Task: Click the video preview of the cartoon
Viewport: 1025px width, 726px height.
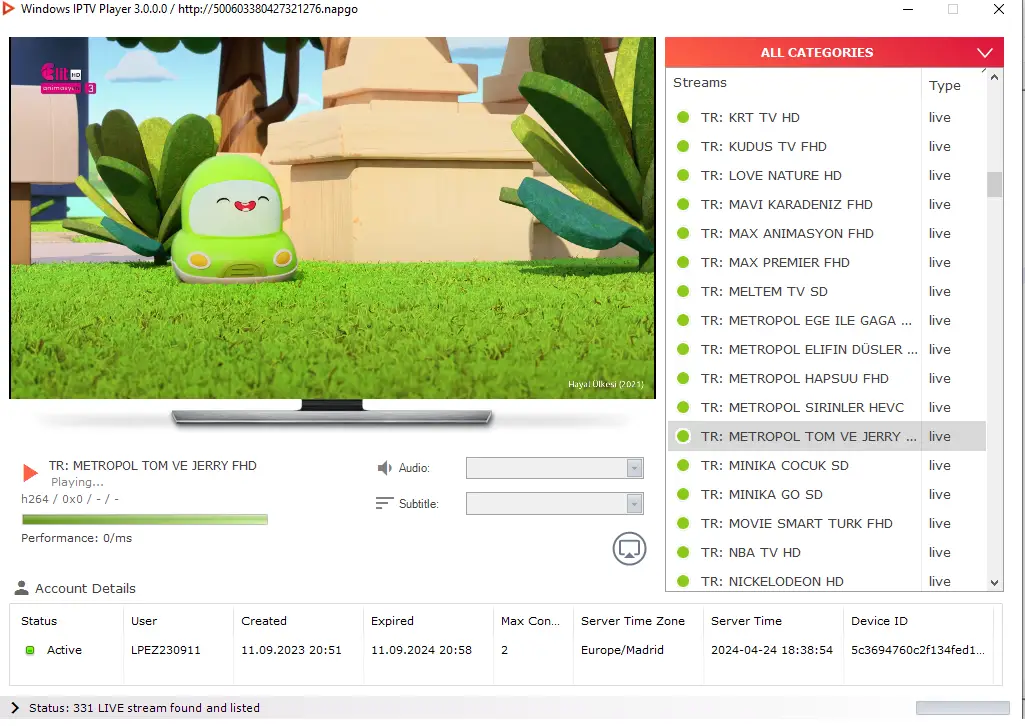Action: 332,218
